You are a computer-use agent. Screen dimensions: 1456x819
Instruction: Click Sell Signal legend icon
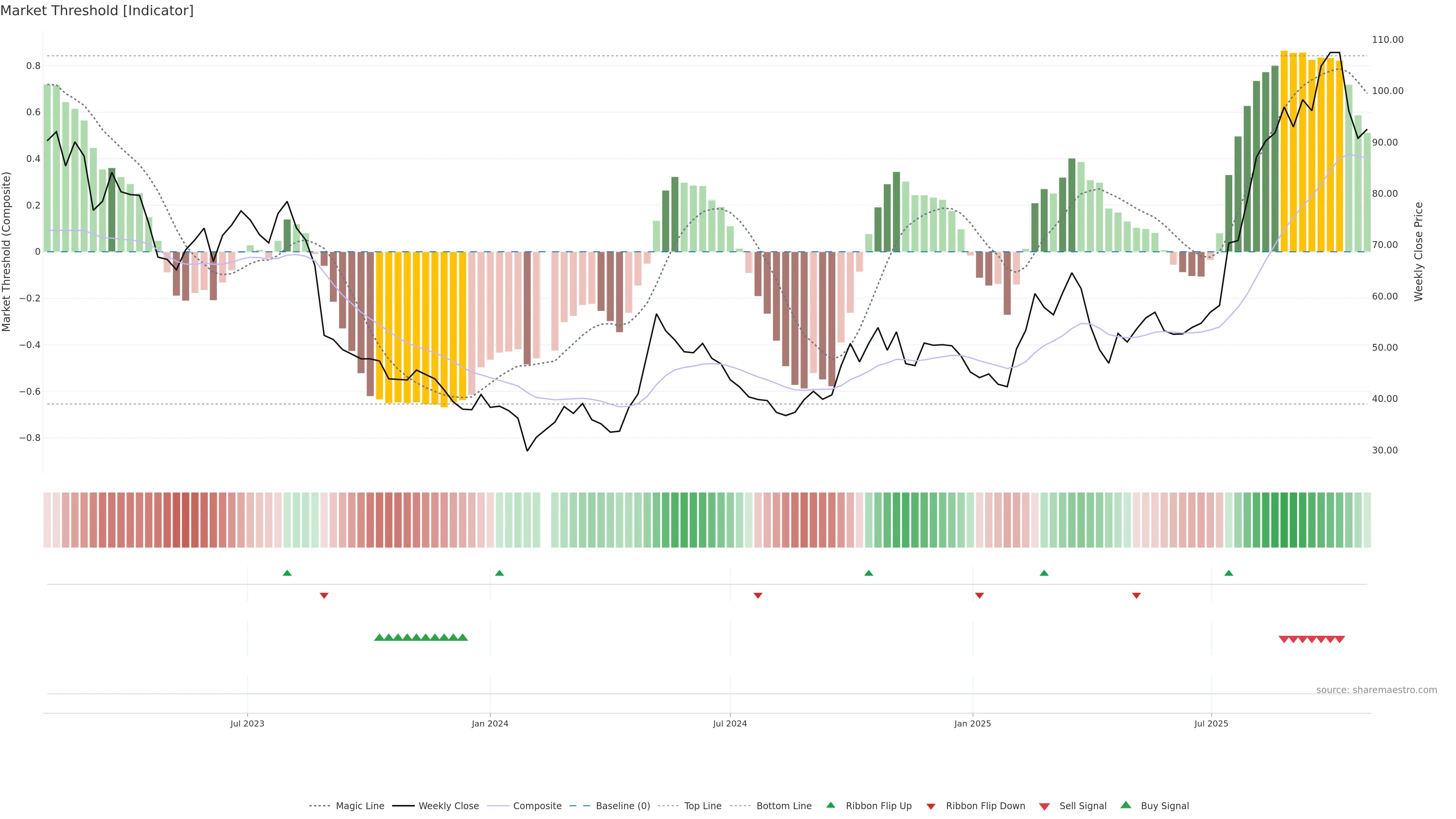point(1045,806)
